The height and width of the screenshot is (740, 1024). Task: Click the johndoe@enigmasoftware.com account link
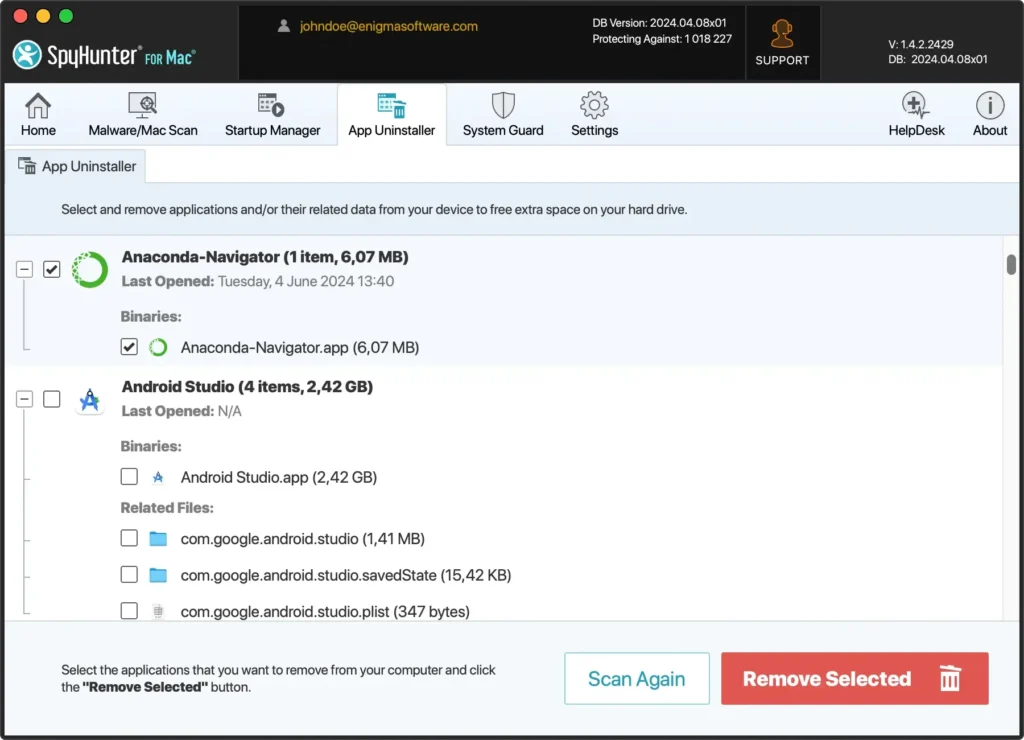[x=389, y=26]
